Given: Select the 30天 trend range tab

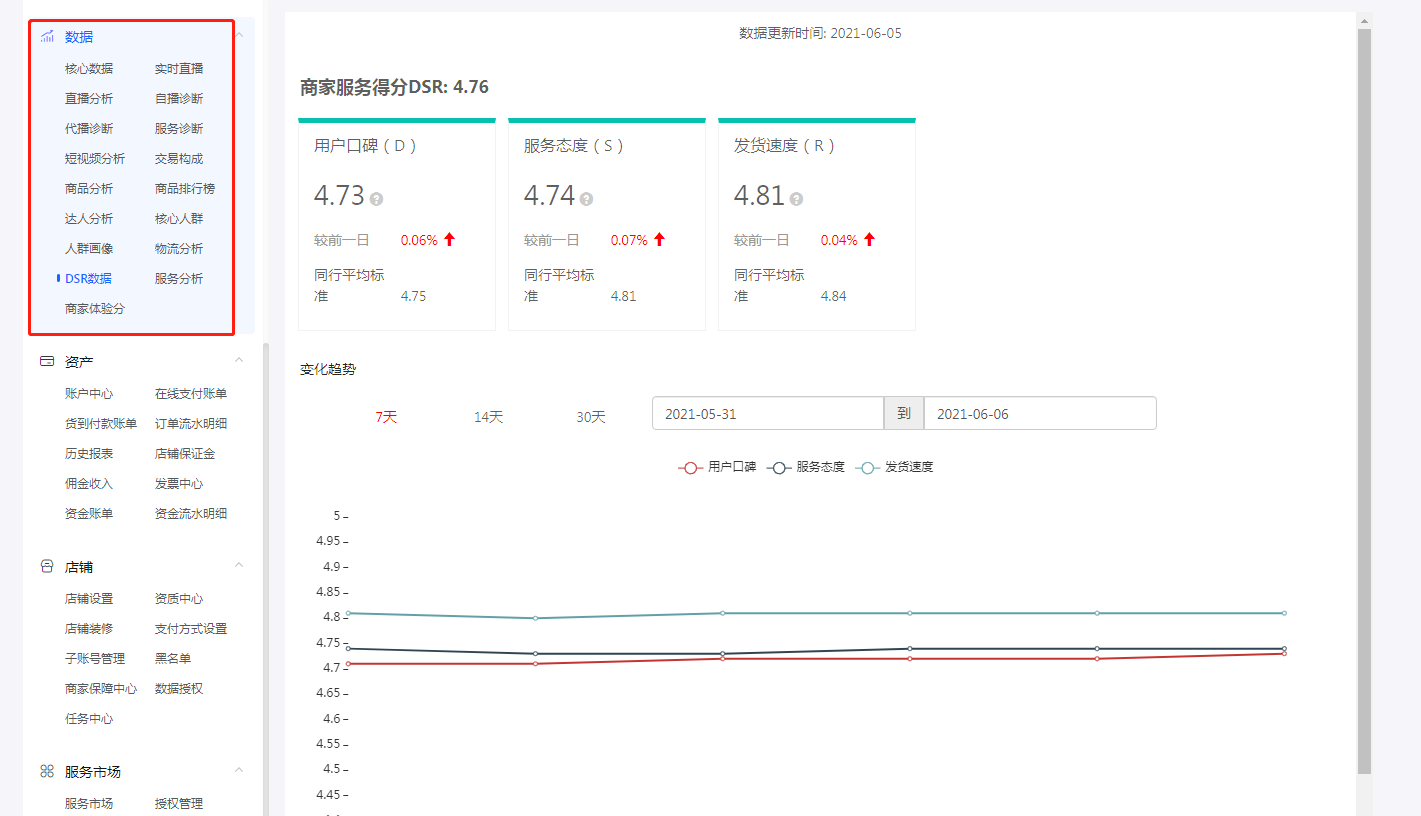Looking at the screenshot, I should (590, 417).
